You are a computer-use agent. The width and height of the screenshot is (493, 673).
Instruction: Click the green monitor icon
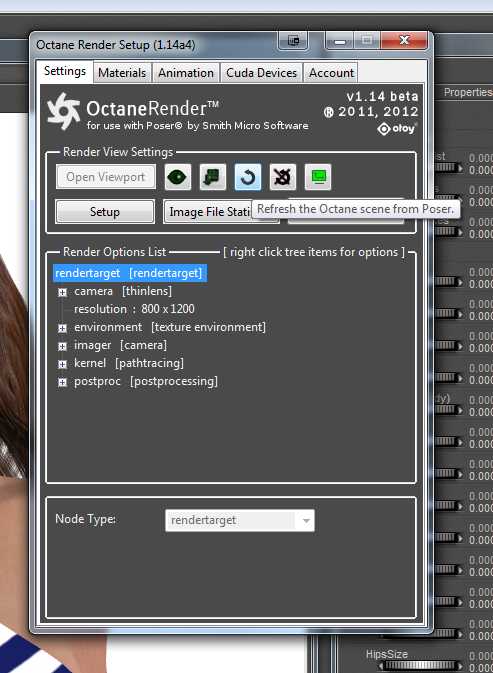click(x=318, y=177)
